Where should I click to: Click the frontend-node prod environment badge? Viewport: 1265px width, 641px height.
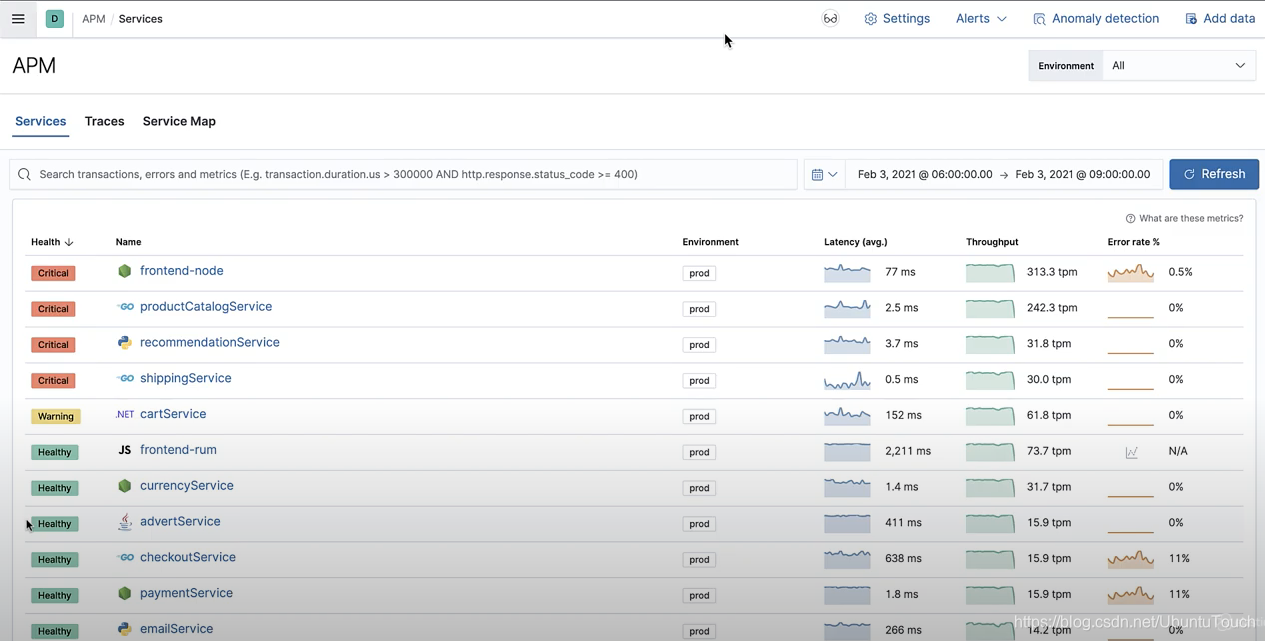699,273
